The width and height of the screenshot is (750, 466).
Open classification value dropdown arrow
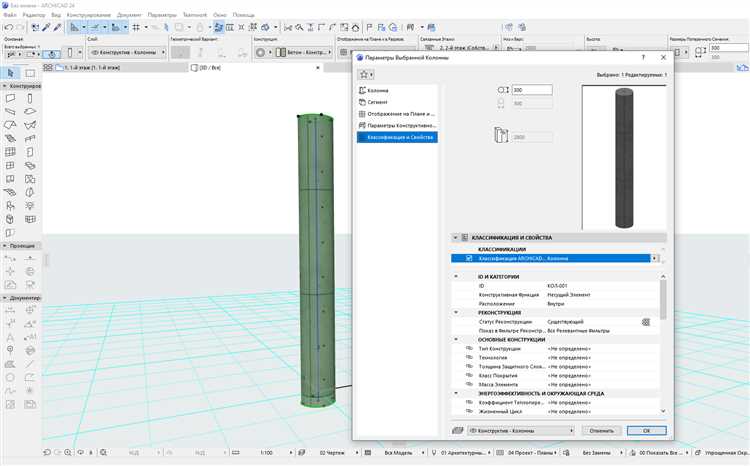tap(654, 258)
